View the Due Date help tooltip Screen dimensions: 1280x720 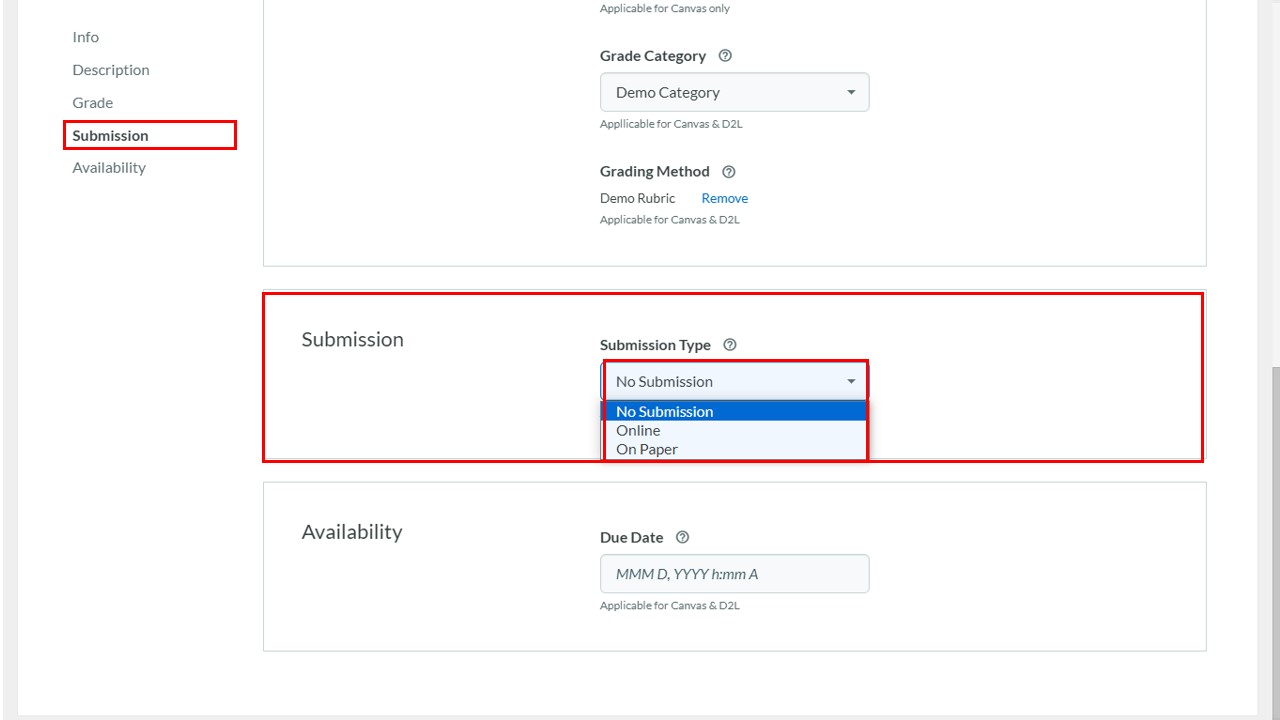click(x=682, y=537)
